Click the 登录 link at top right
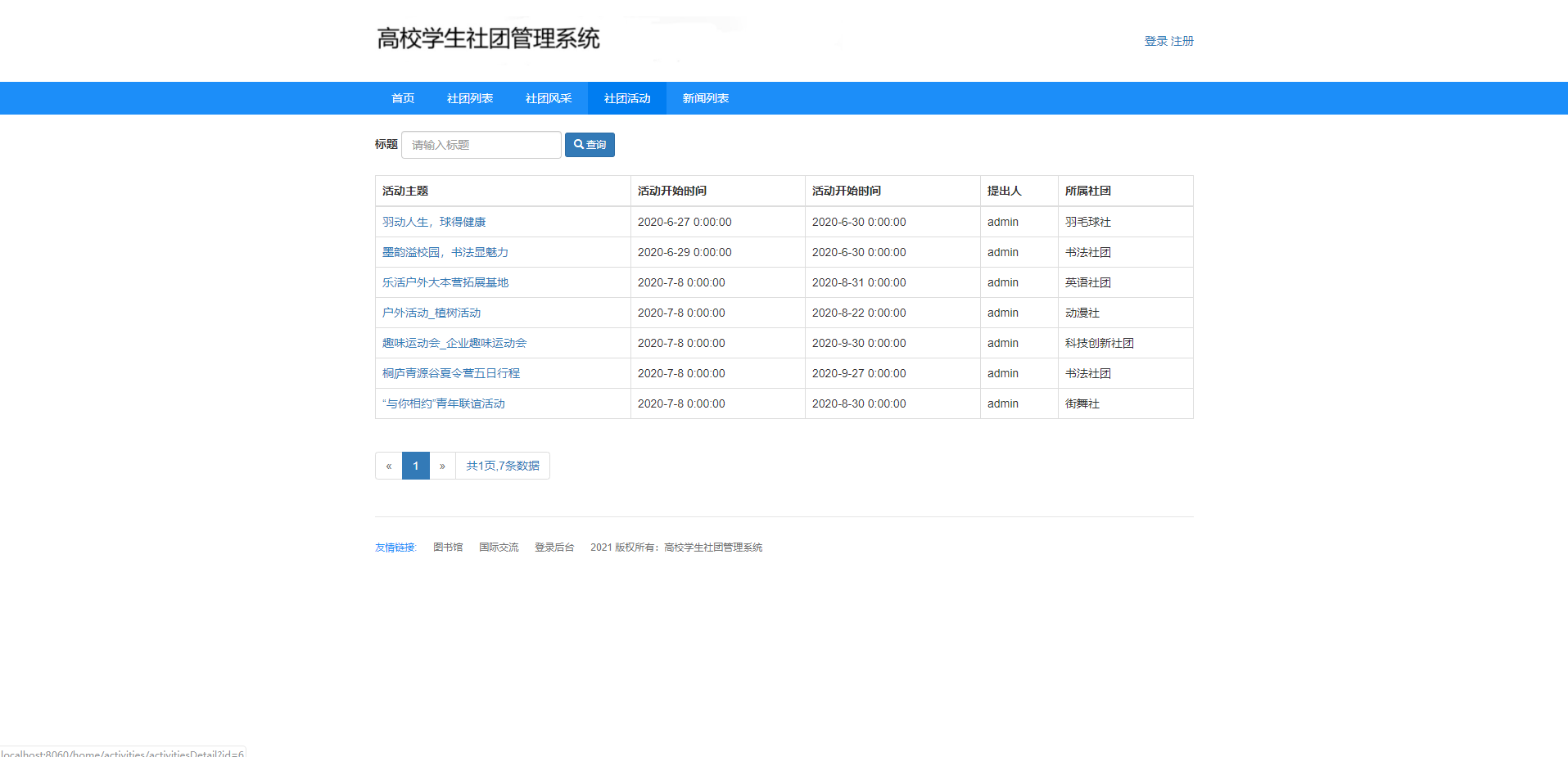This screenshot has height=757, width=1568. click(1155, 40)
